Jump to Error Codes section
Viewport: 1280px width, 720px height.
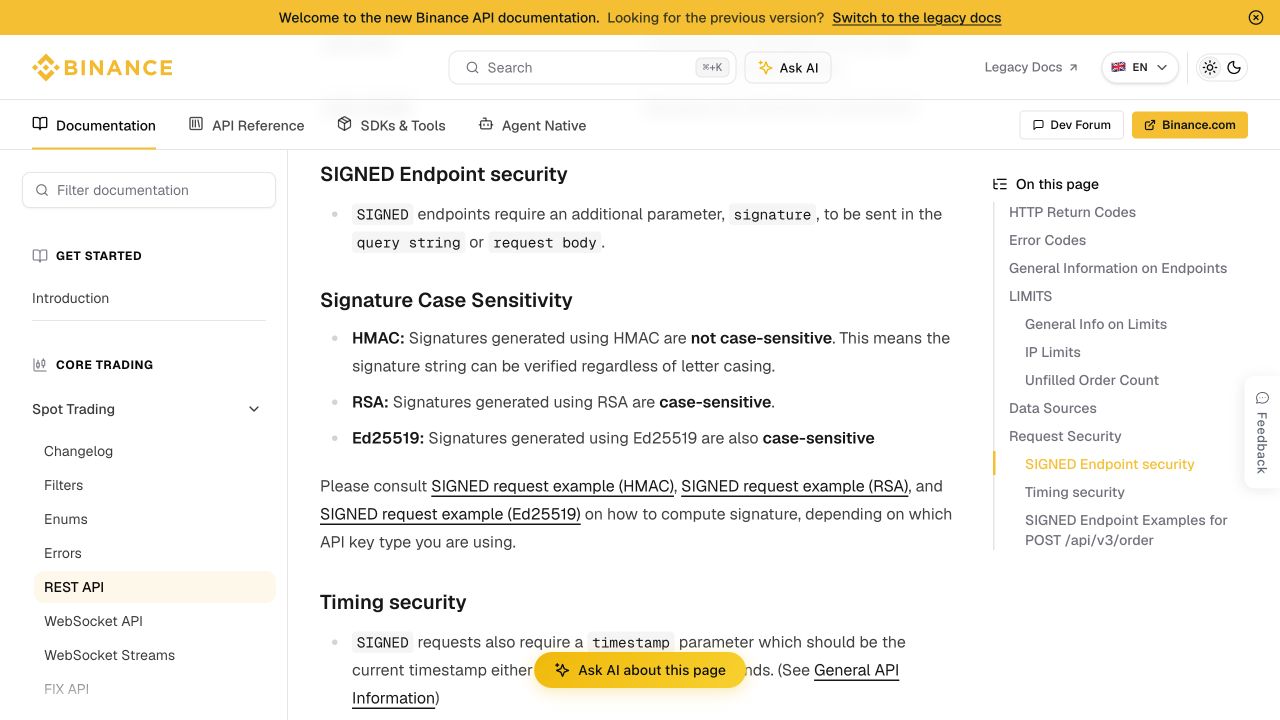coord(1047,240)
